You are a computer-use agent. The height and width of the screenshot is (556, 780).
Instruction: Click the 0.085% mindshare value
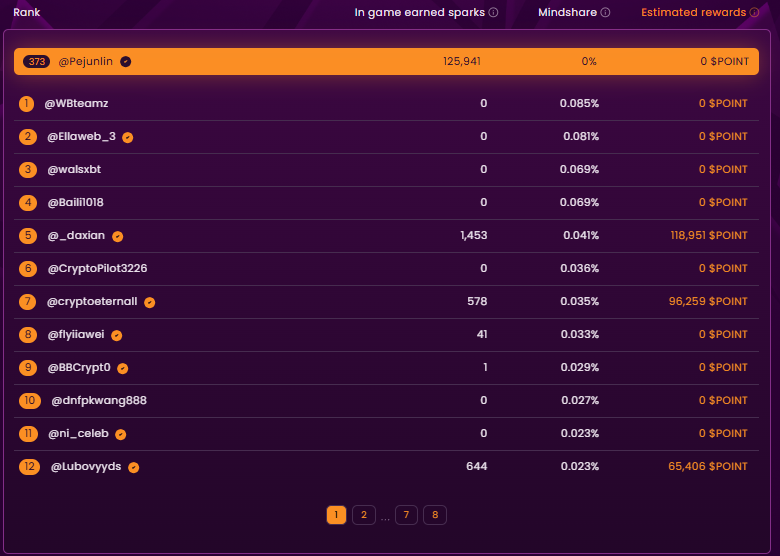point(579,103)
